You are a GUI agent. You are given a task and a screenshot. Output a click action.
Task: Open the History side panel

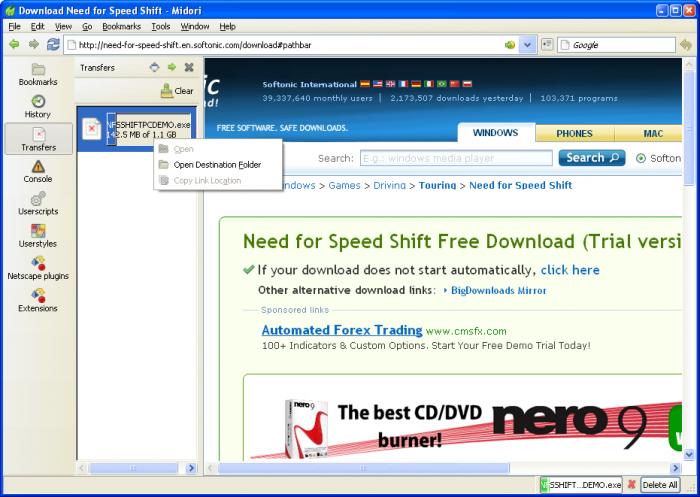[38, 107]
